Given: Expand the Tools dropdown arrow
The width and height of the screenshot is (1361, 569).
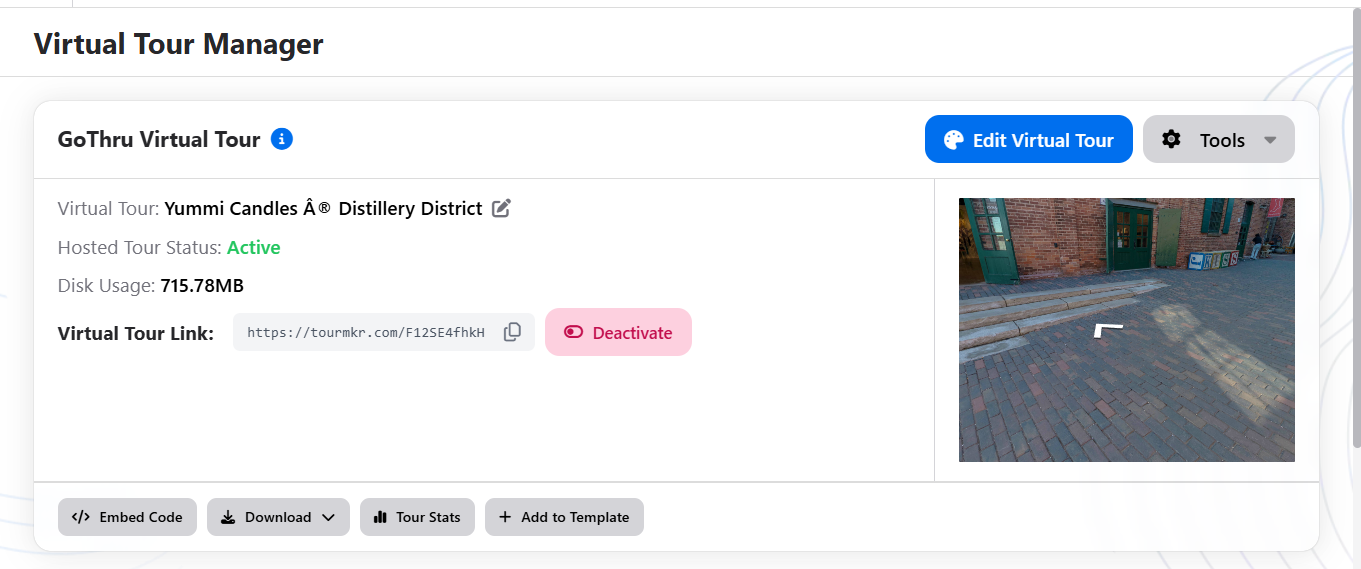Looking at the screenshot, I should coord(1270,140).
